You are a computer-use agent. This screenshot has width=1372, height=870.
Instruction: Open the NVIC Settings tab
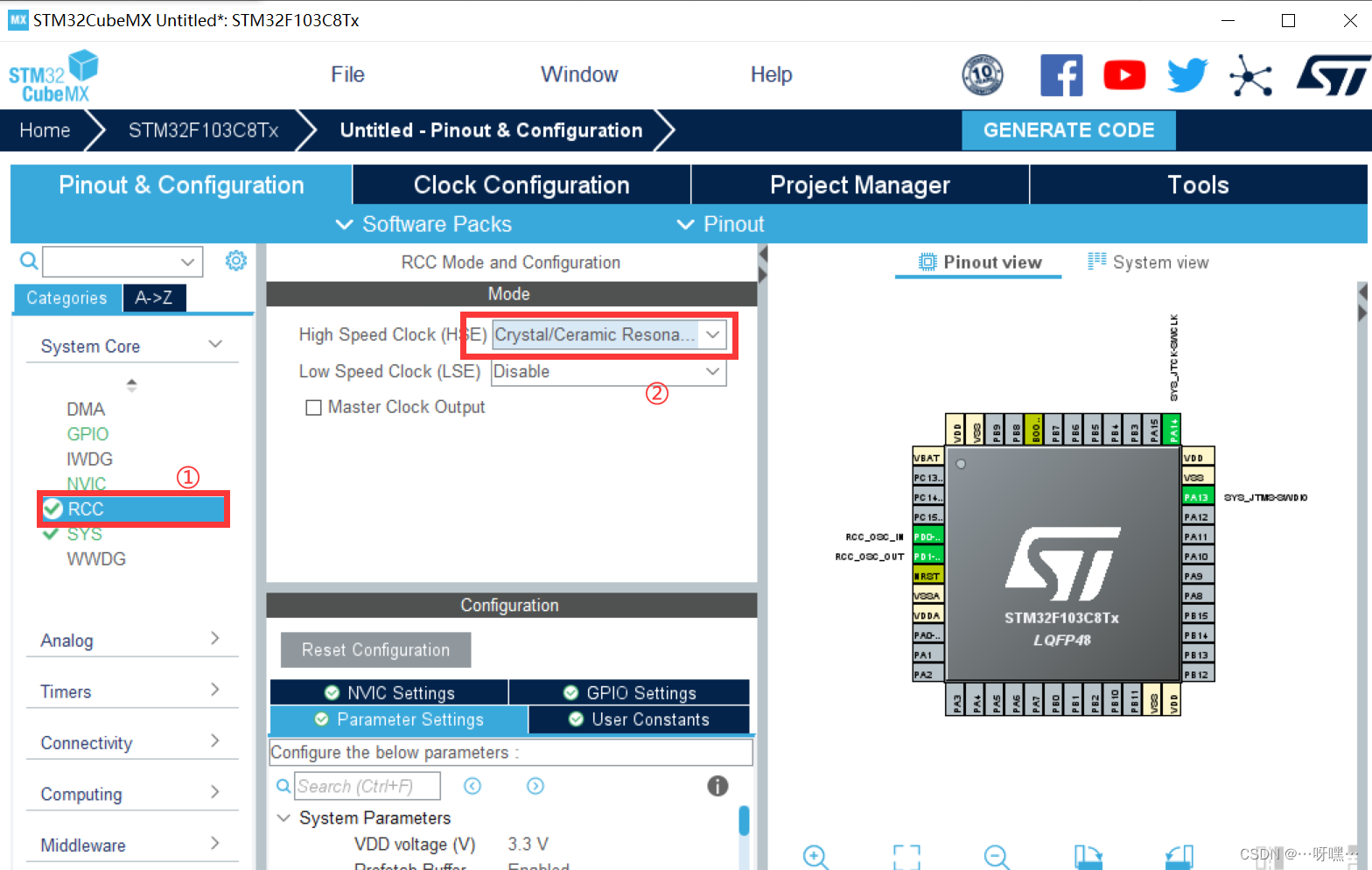389,692
